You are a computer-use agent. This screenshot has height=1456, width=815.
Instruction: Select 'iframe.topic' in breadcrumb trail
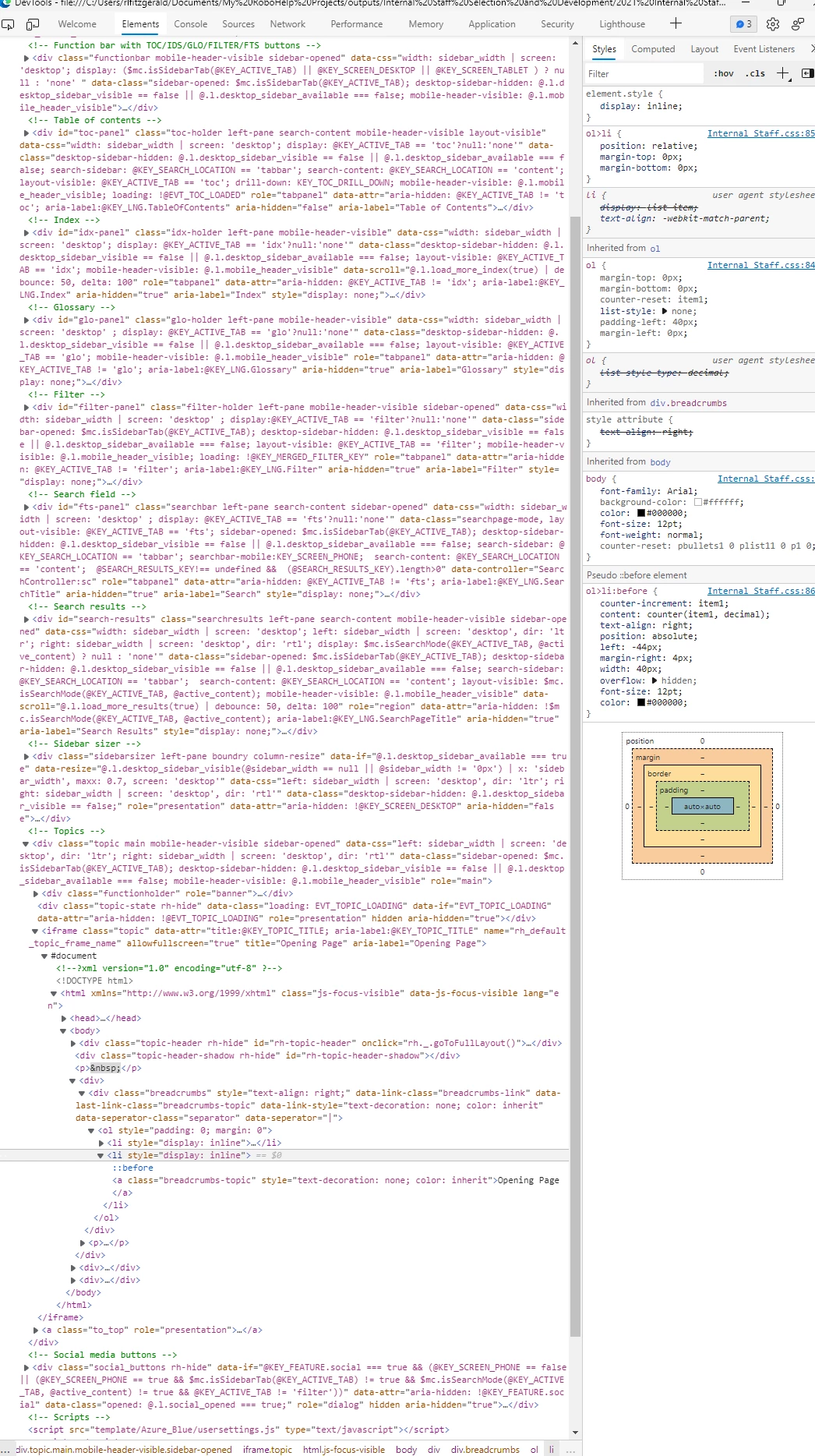267,1450
